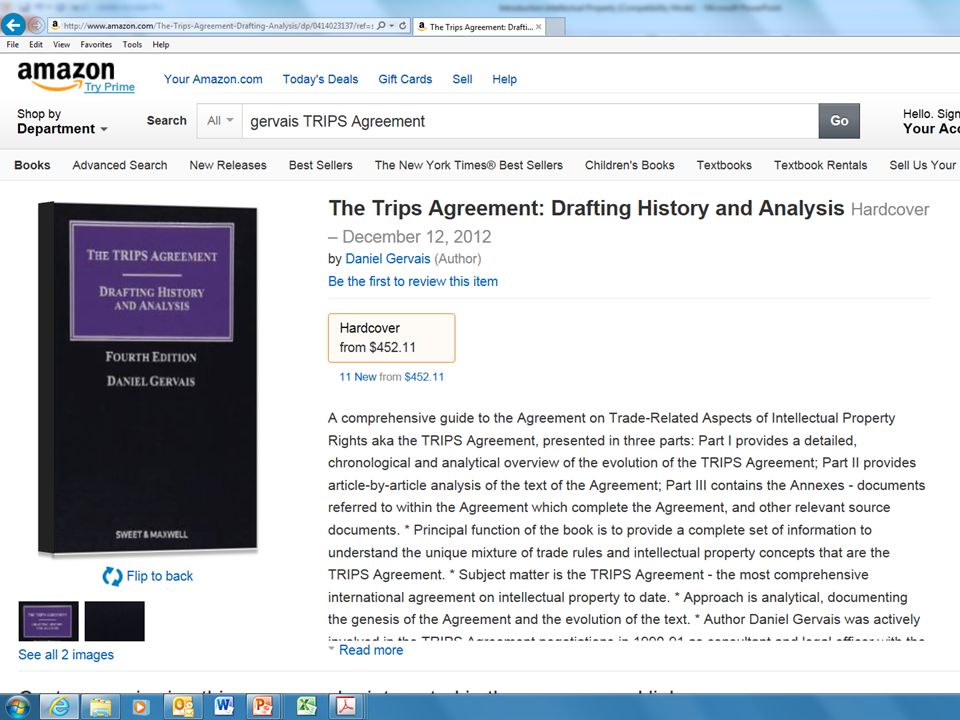Click the refresh icon in address bar

(402, 26)
